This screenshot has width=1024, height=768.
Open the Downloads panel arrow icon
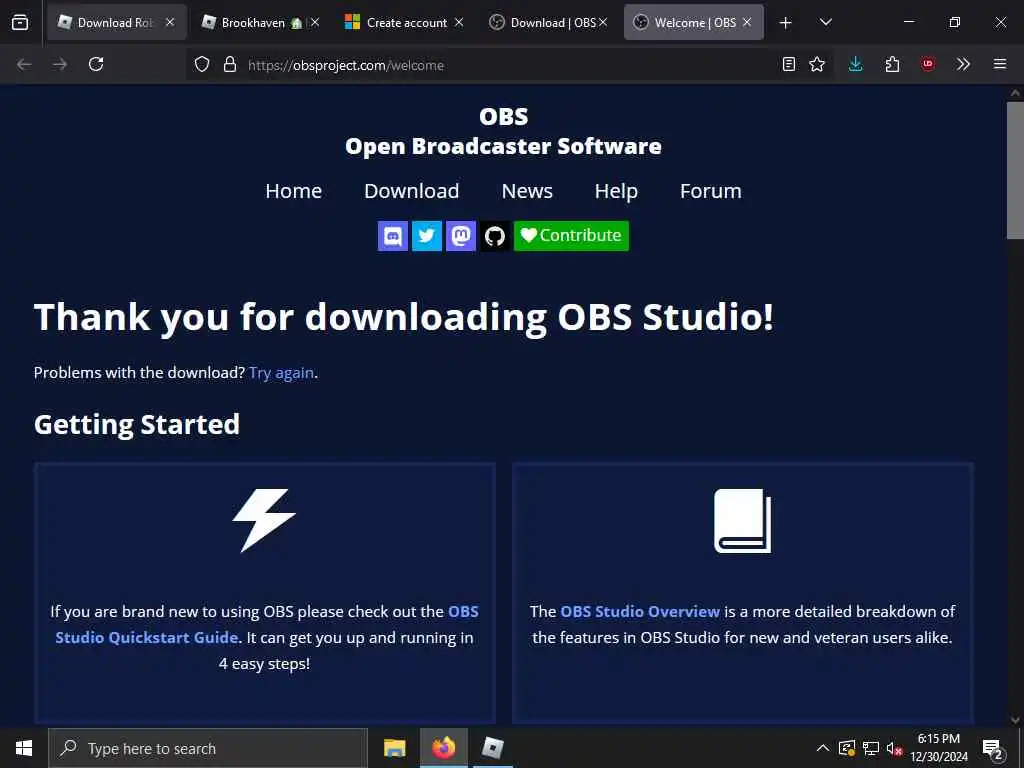(x=856, y=64)
